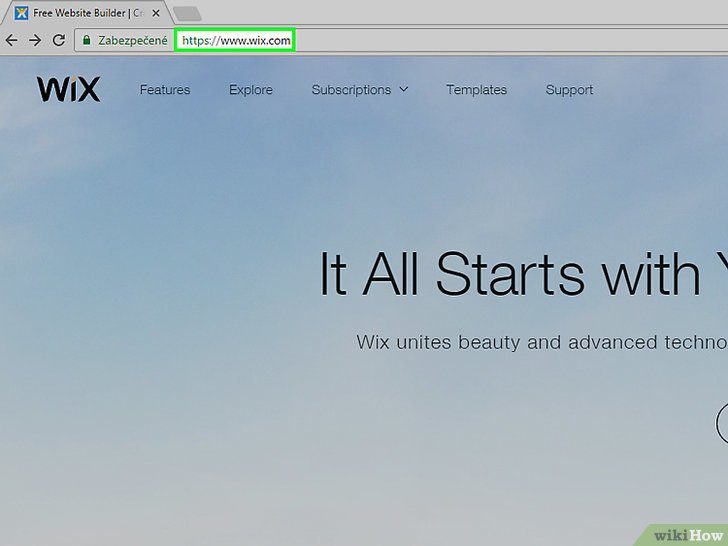
Task: Expand the Subscriptions dropdown
Action: click(x=360, y=90)
